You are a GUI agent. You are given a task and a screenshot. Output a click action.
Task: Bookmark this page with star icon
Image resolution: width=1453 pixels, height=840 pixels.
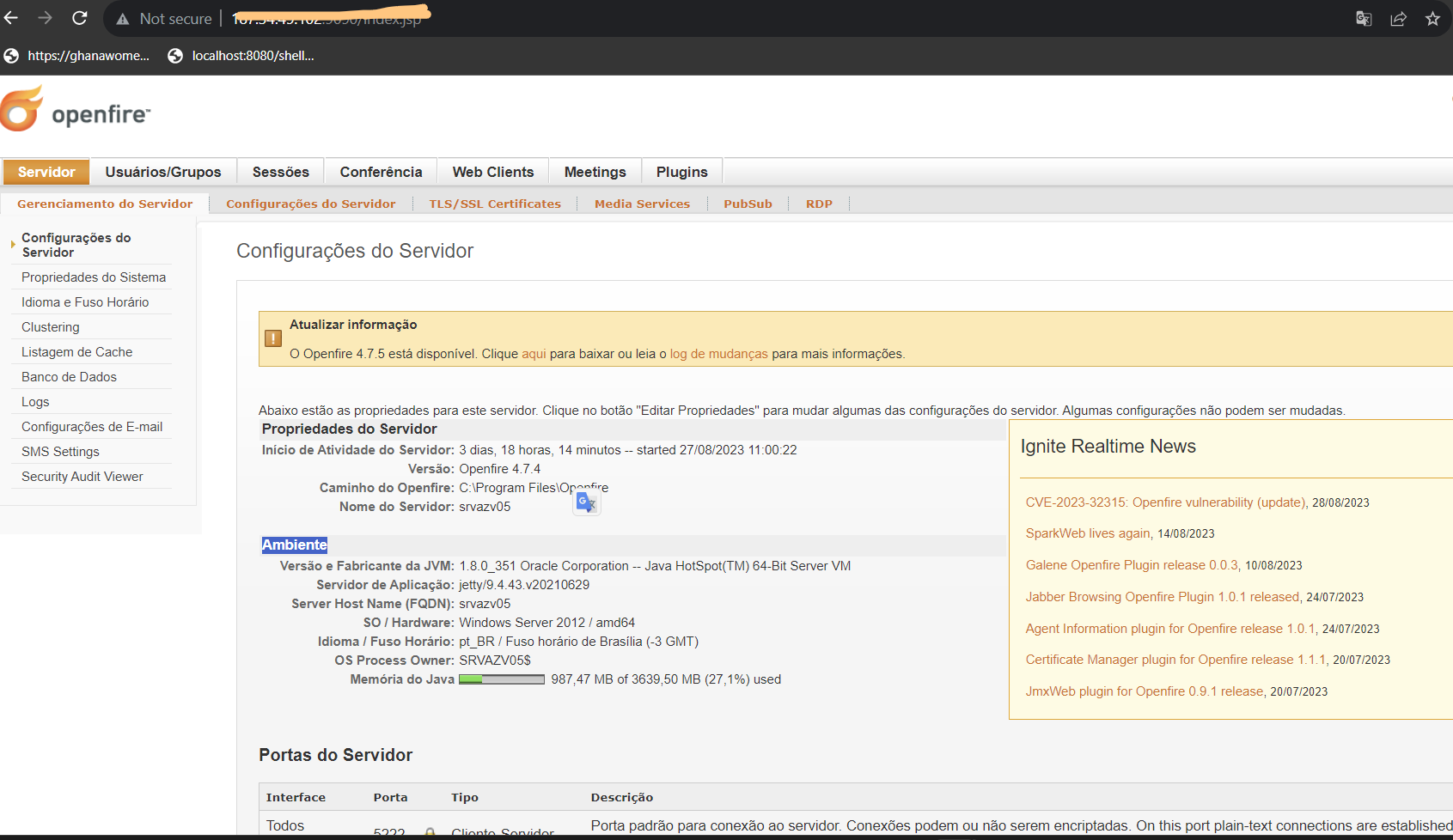(1432, 19)
